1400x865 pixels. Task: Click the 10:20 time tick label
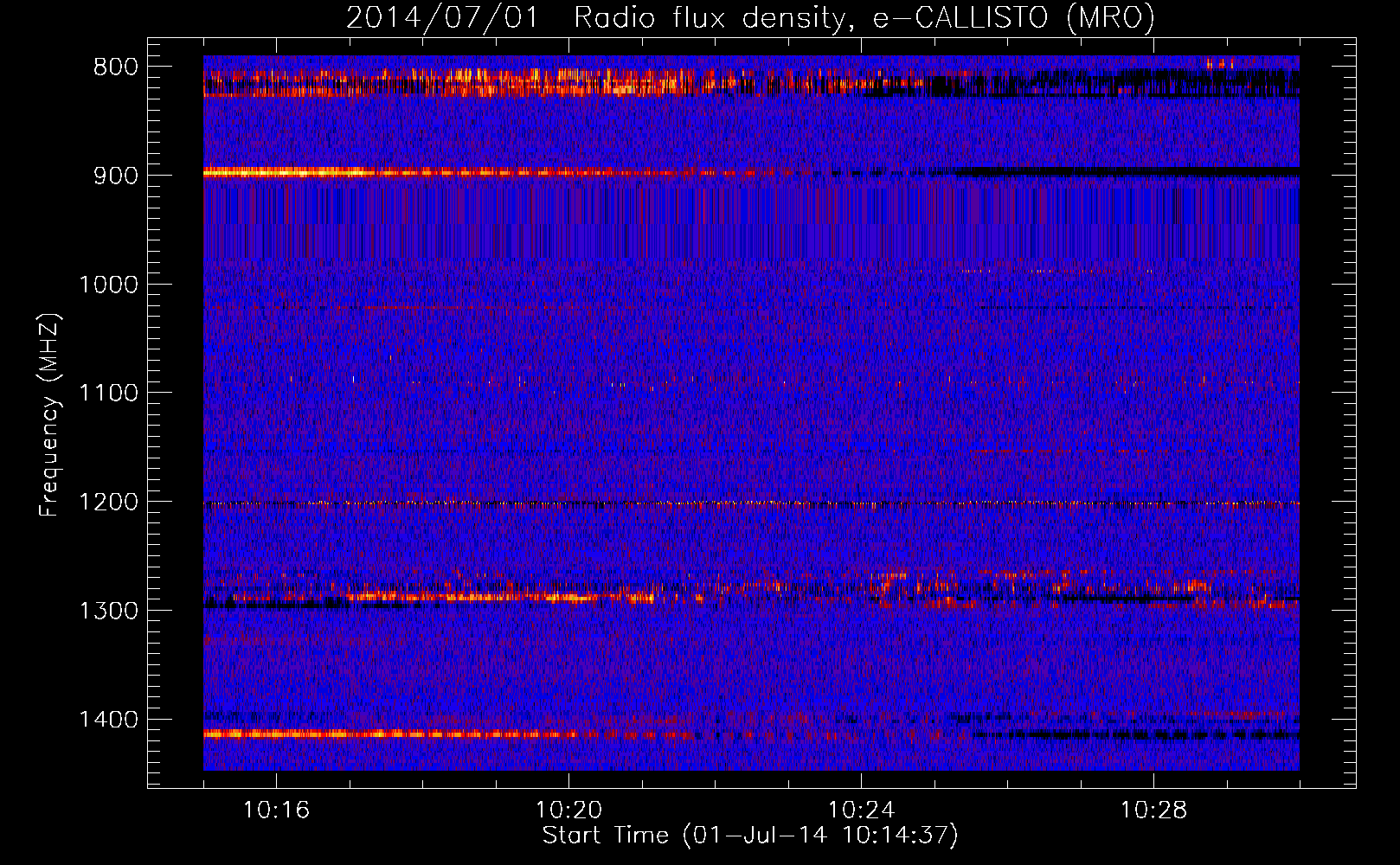pos(568,811)
